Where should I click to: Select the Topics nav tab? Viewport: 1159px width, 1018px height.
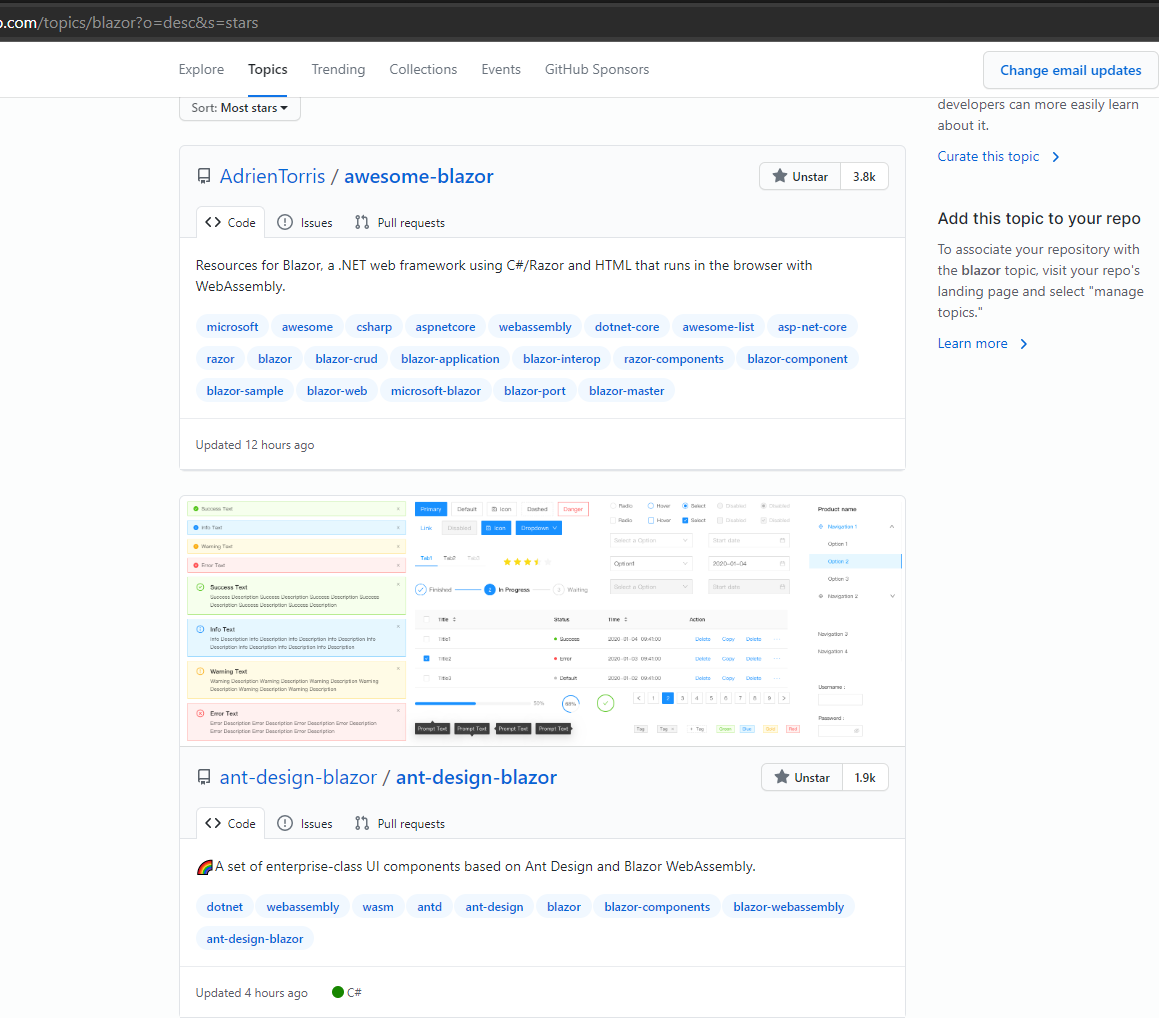(268, 69)
